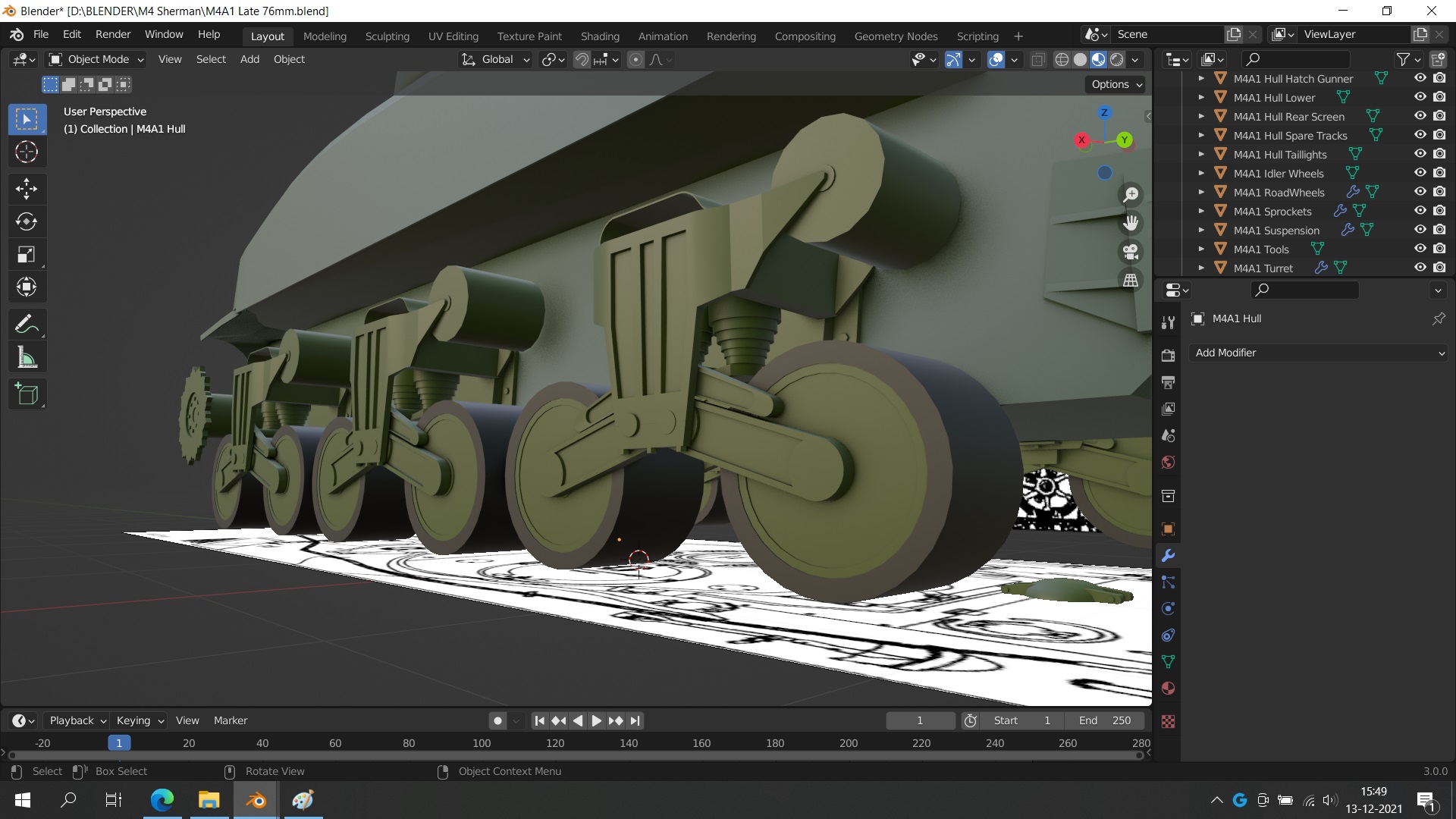Select the Rotate tool
The width and height of the screenshot is (1456, 819).
(27, 221)
